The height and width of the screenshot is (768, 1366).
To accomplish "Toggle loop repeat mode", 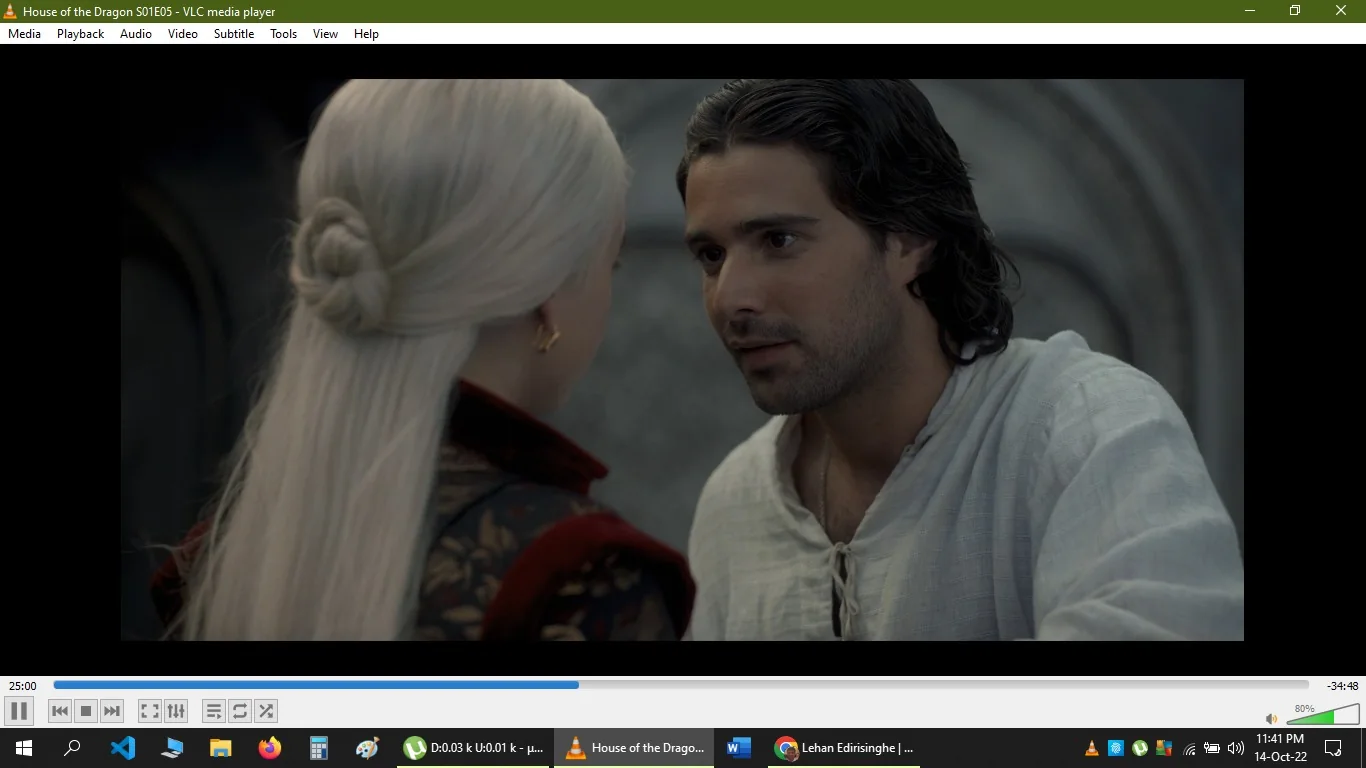I will (240, 711).
